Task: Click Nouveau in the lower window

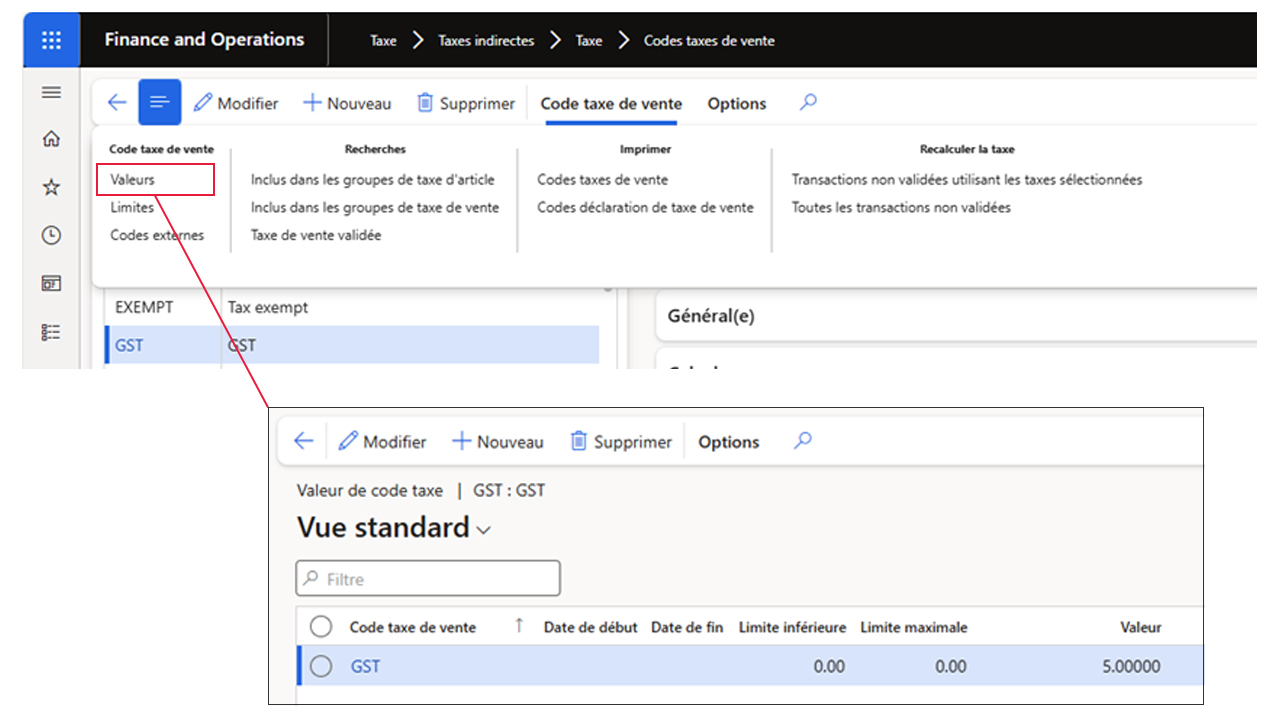Action: 498,442
